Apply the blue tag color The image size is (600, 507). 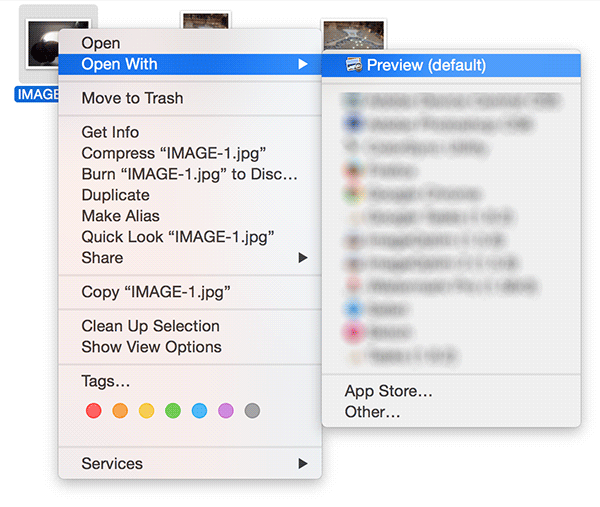(199, 411)
